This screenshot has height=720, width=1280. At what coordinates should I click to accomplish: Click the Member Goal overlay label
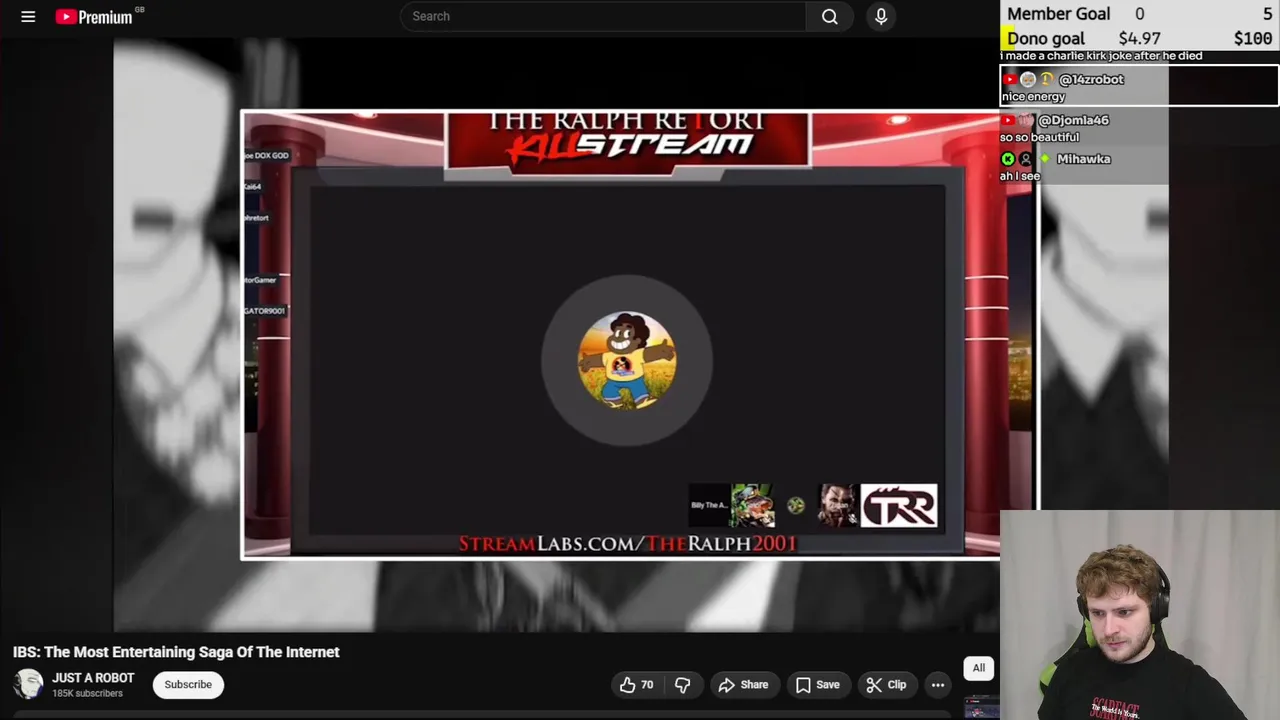tap(1058, 14)
